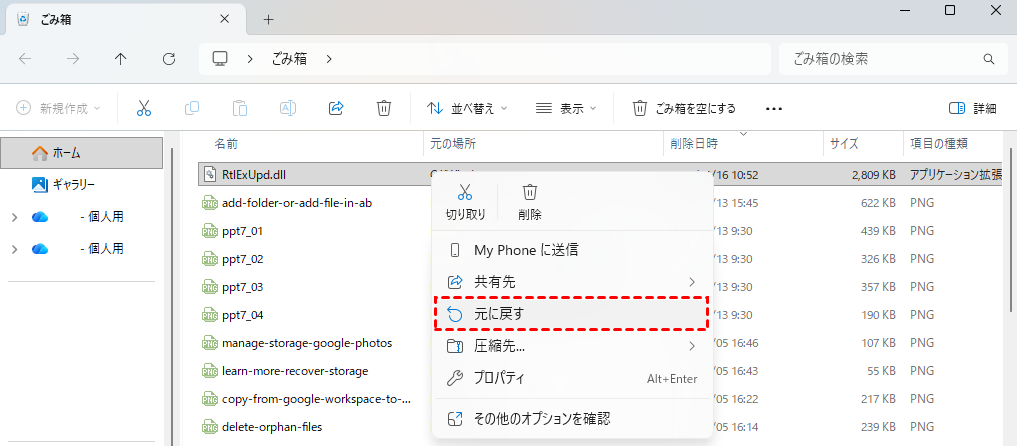The image size is (1017, 446).
Task: Open a new tab with plus button
Action: pyautogui.click(x=268, y=19)
